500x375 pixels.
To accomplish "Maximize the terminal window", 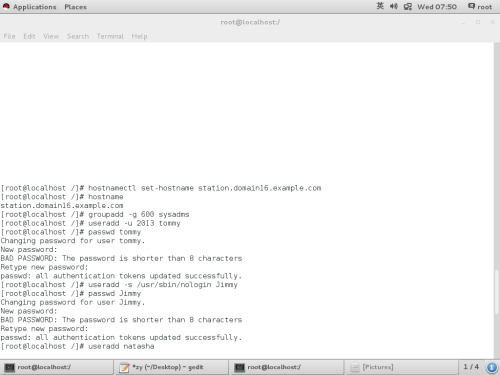I will [478, 22].
